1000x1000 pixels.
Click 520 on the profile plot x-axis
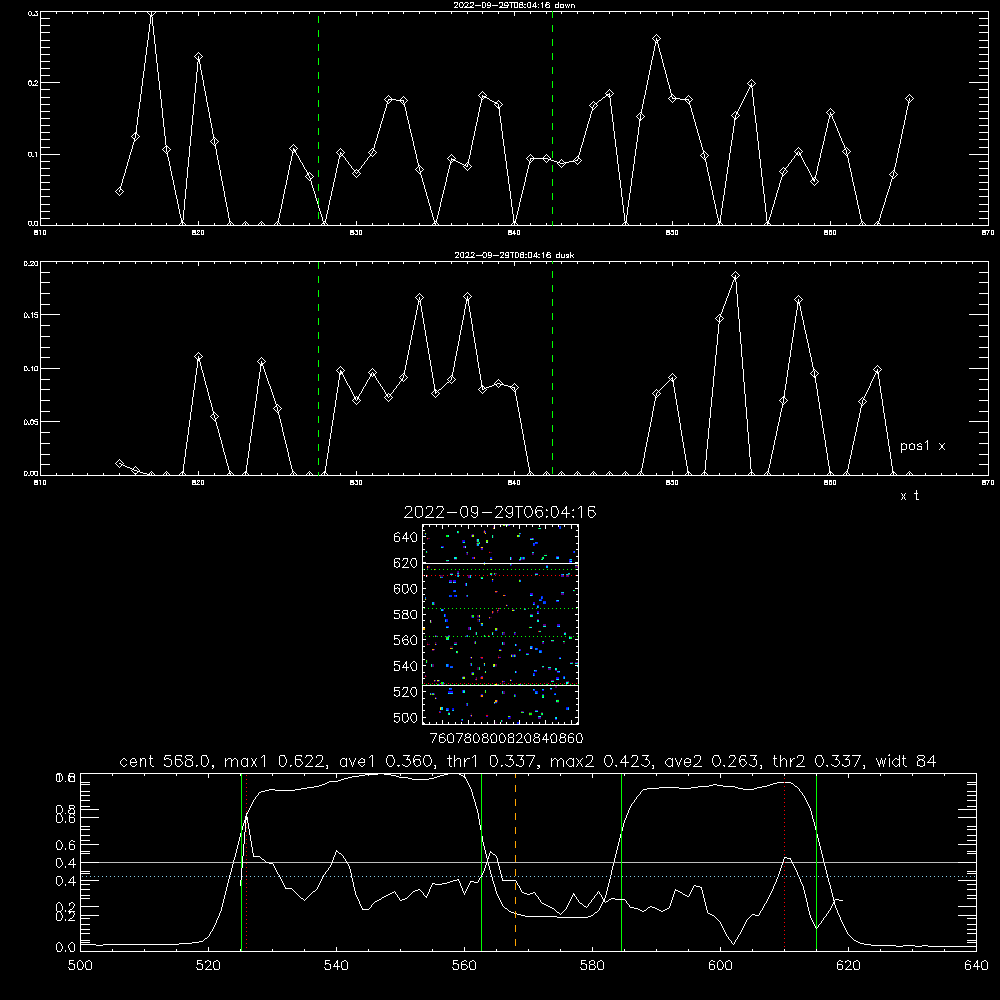click(x=208, y=965)
